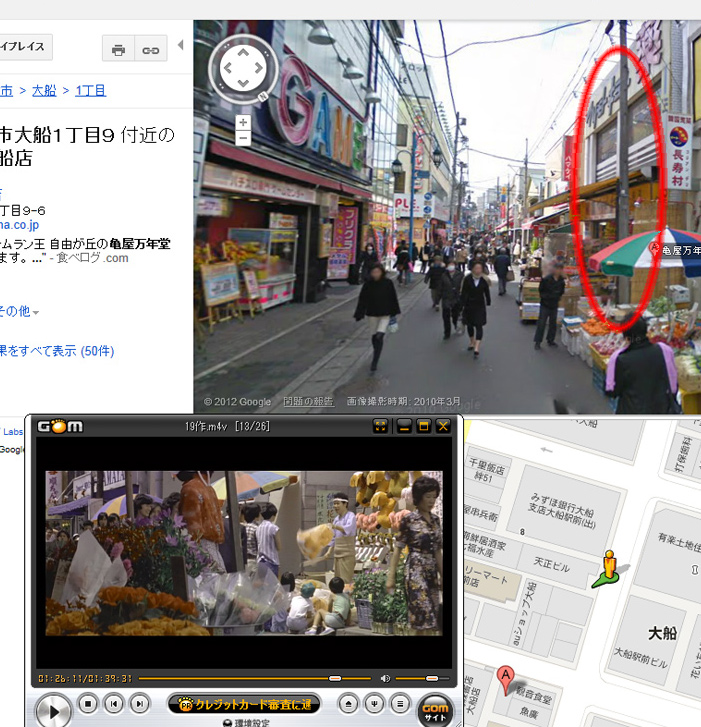Image resolution: width=701 pixels, height=727 pixels.
Task: Click the Street View pan compass control
Action: [x=243, y=69]
